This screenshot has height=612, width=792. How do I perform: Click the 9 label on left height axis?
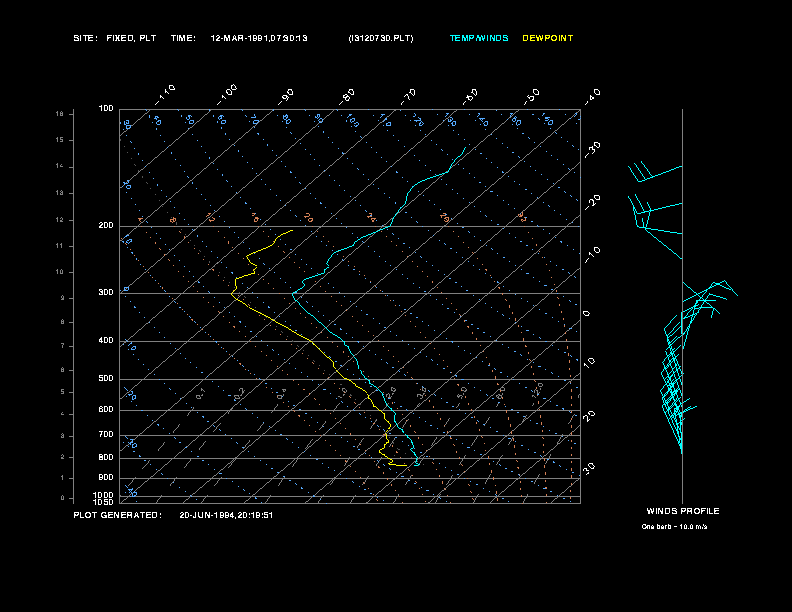coord(63,298)
